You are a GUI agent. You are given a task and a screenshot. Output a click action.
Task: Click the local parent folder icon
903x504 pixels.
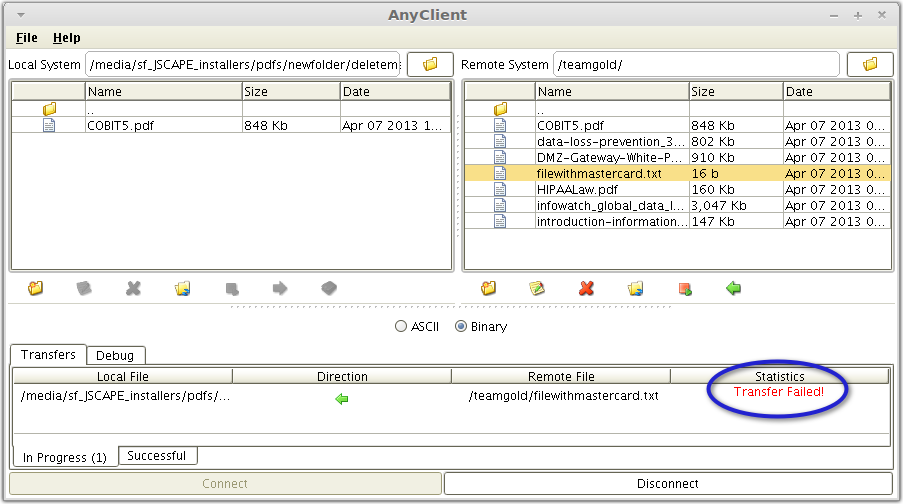click(x=50, y=108)
